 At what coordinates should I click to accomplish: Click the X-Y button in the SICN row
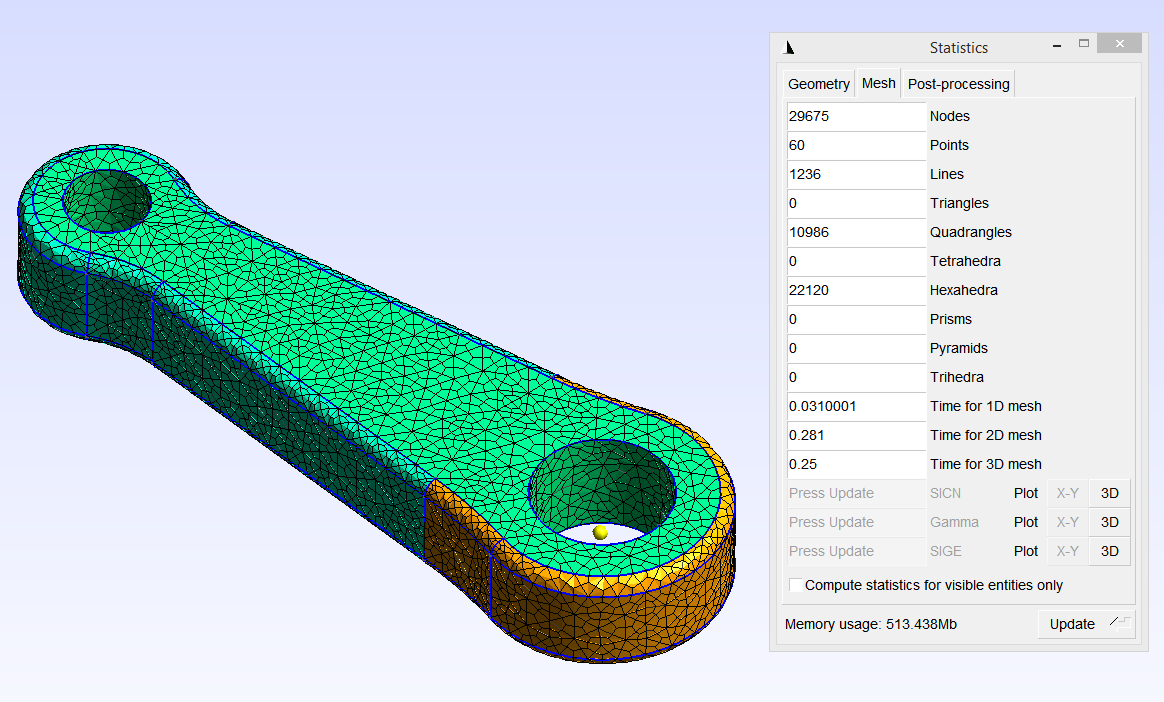1066,493
